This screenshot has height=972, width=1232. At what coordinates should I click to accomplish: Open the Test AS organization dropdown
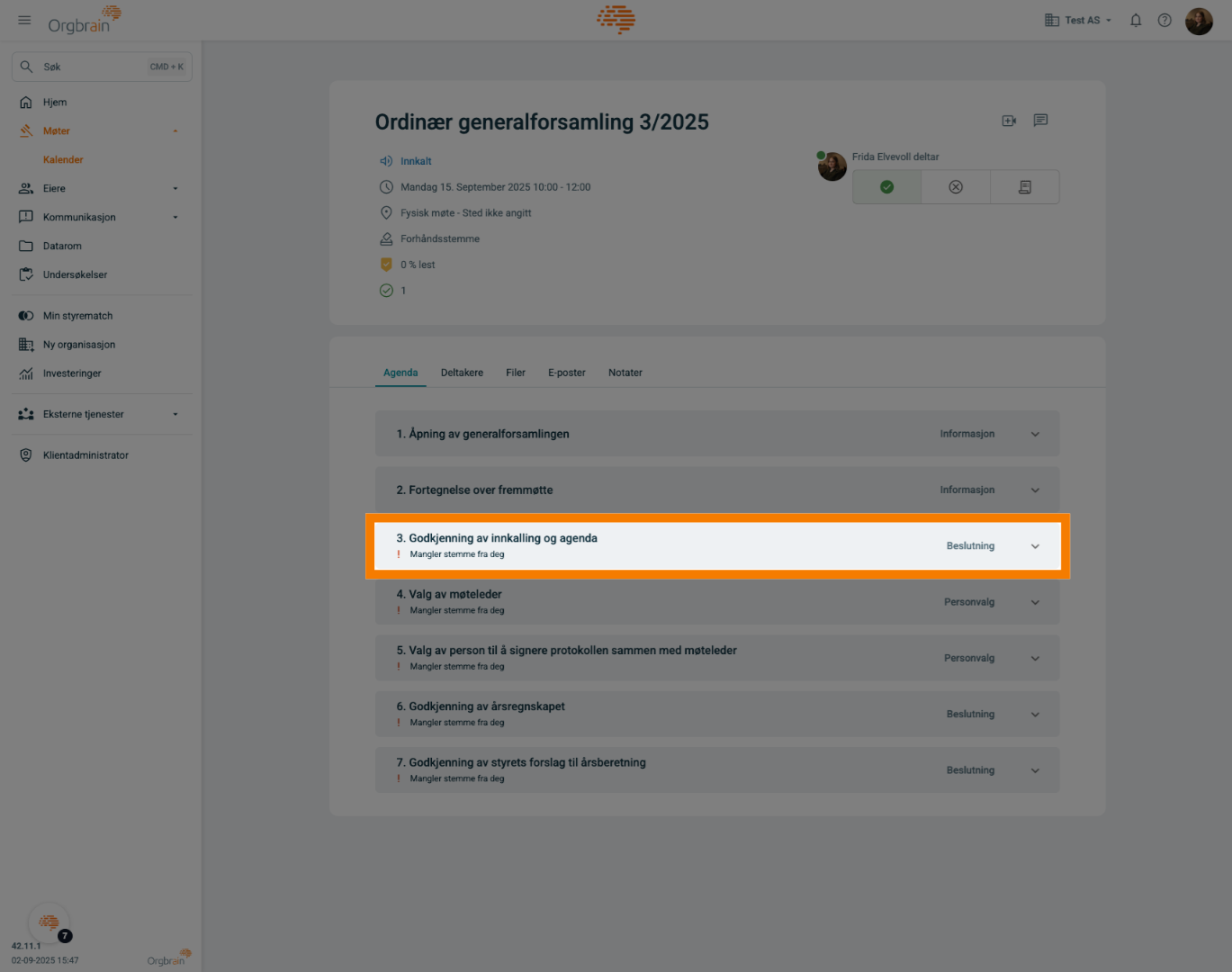point(1078,20)
